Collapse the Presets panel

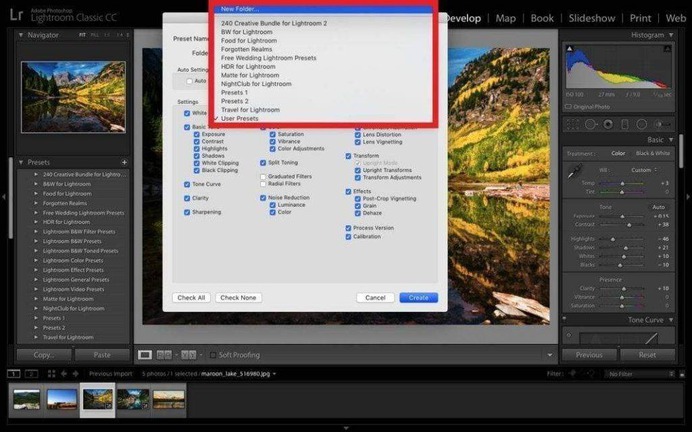coord(21,162)
